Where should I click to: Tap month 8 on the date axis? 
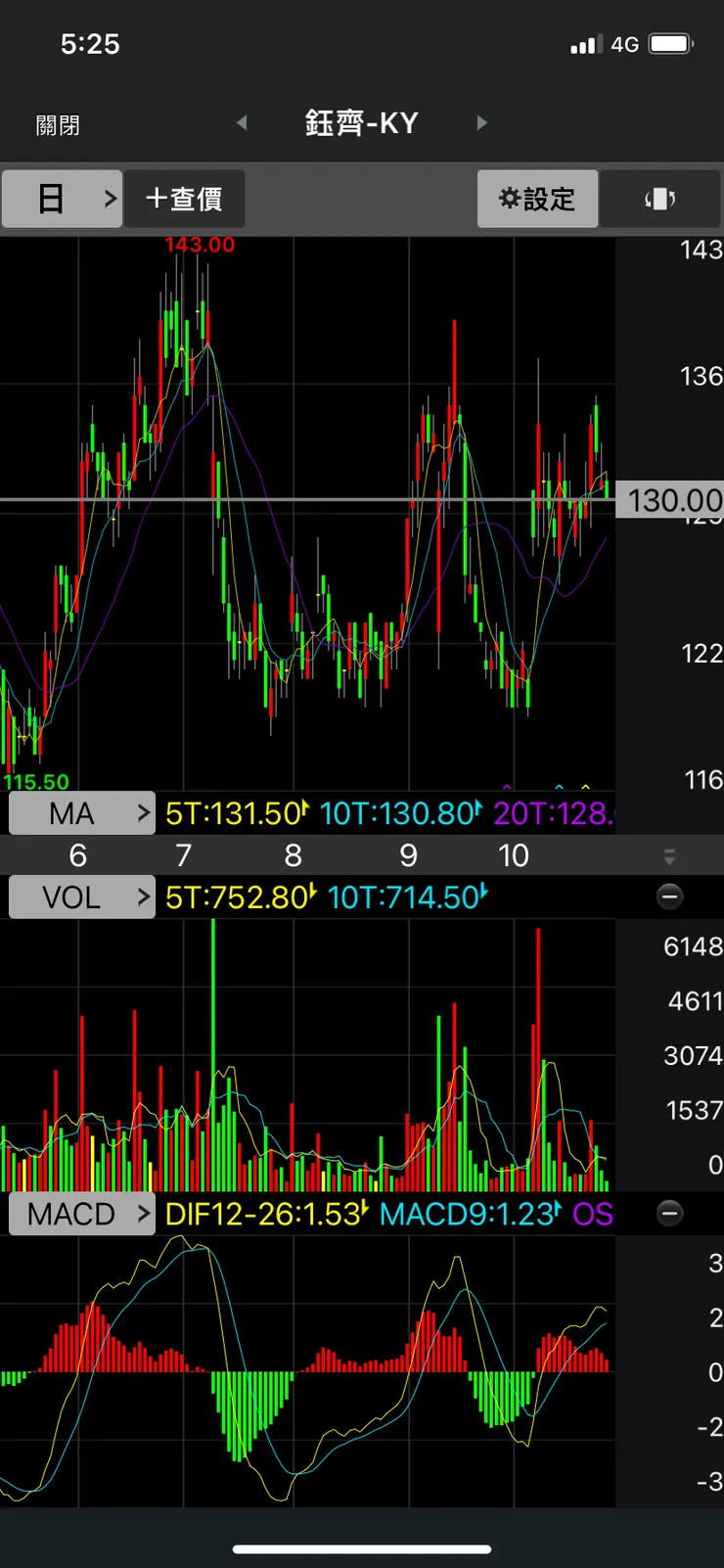[x=293, y=855]
